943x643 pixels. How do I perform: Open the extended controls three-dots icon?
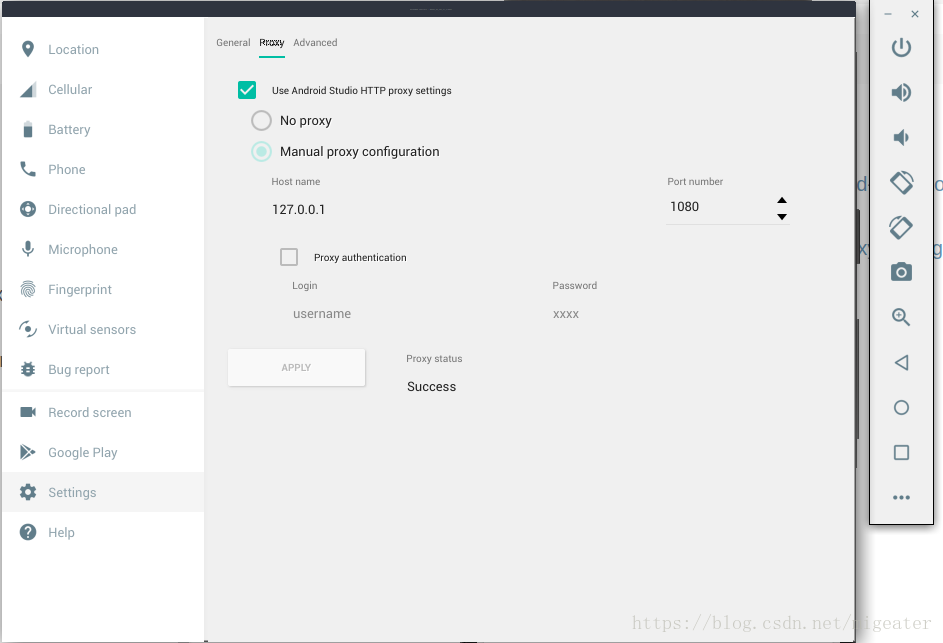click(x=901, y=497)
